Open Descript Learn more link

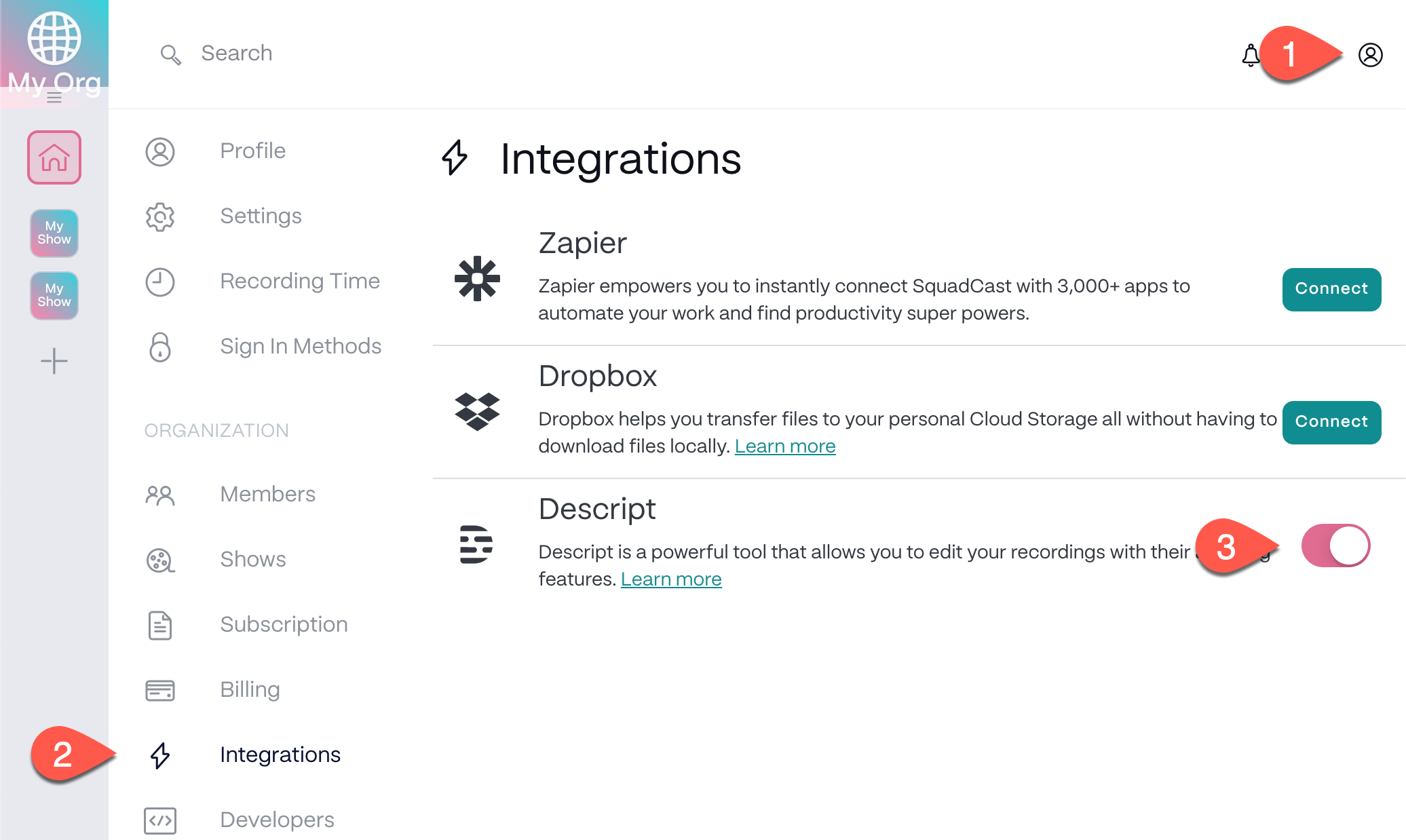[x=671, y=579]
